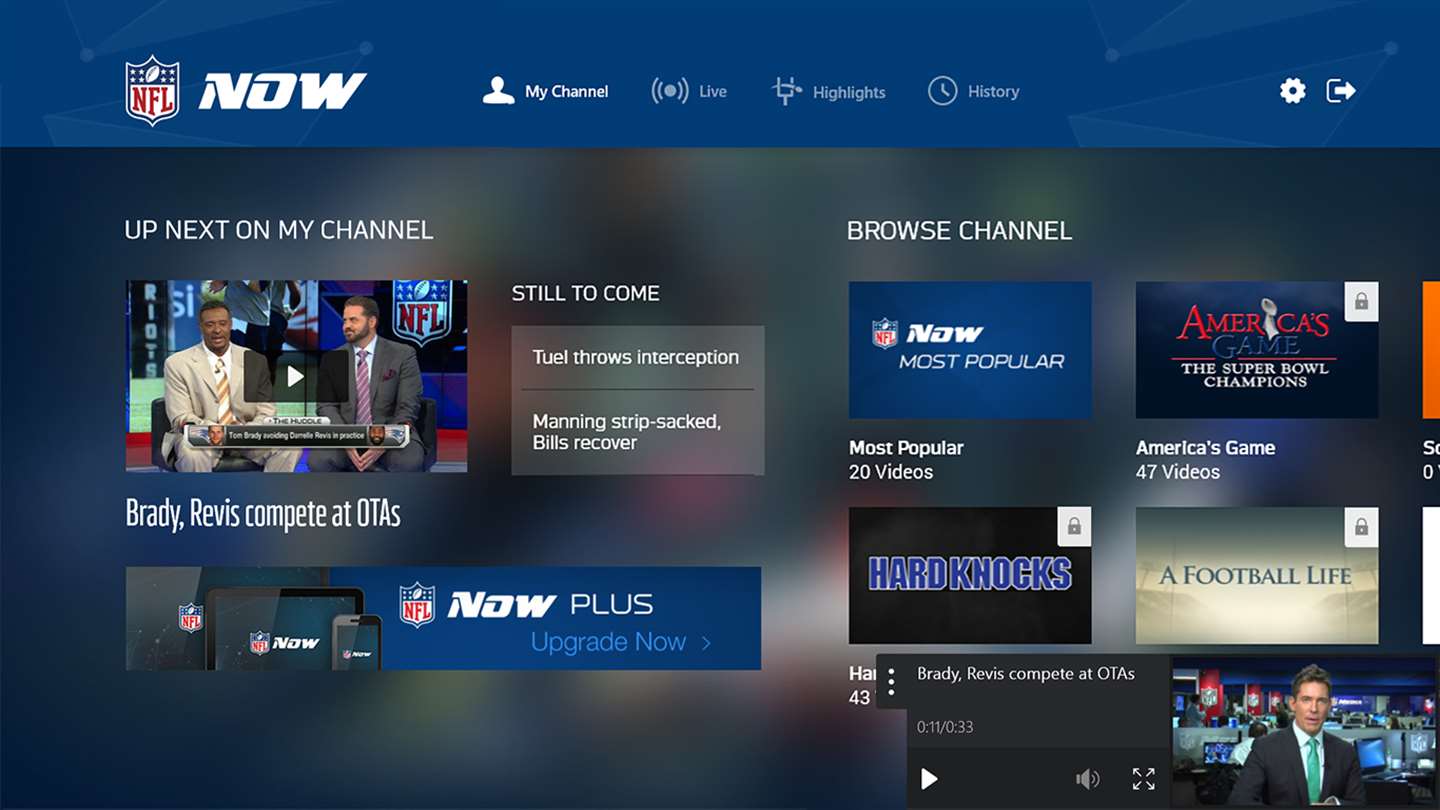Viewport: 1440px width, 810px height.
Task: Click the History clock icon
Action: [x=942, y=91]
